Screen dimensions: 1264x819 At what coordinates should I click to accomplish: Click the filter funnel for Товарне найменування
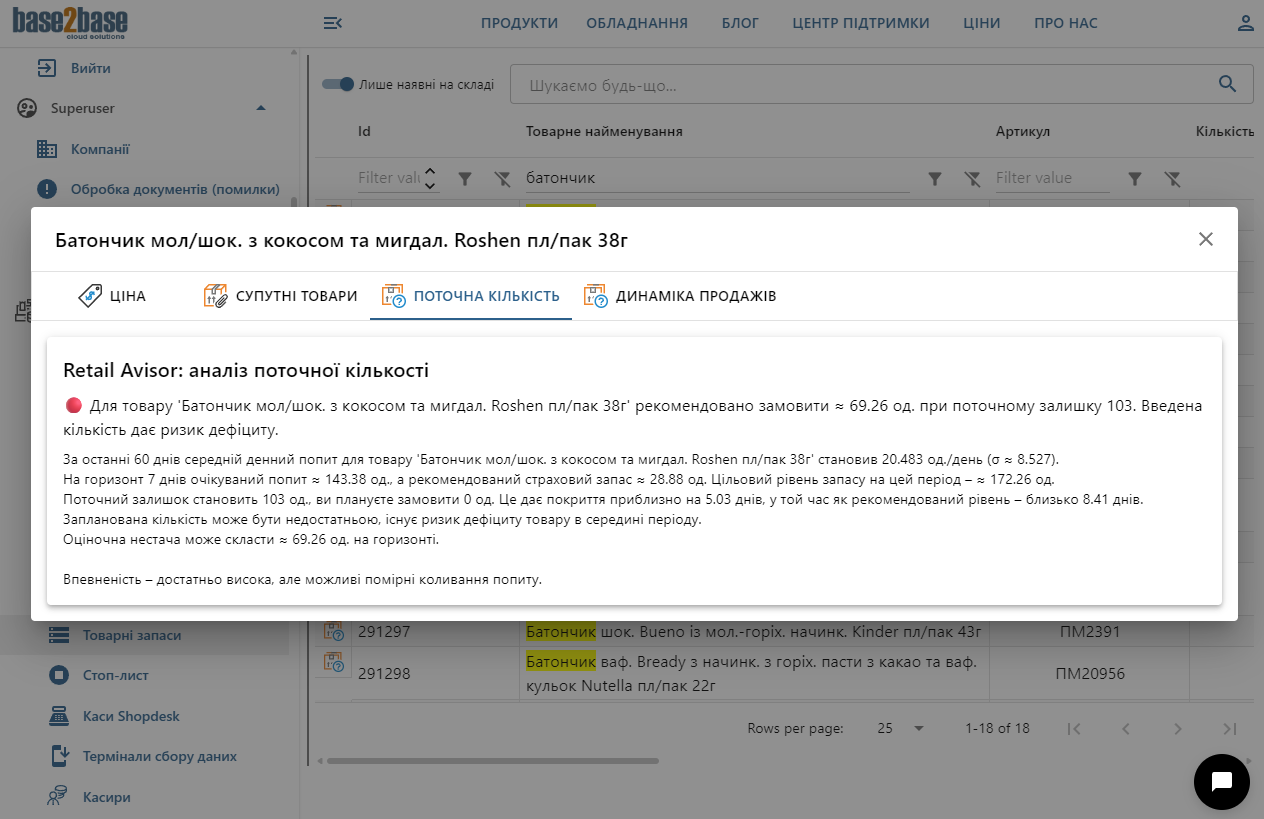(x=935, y=178)
